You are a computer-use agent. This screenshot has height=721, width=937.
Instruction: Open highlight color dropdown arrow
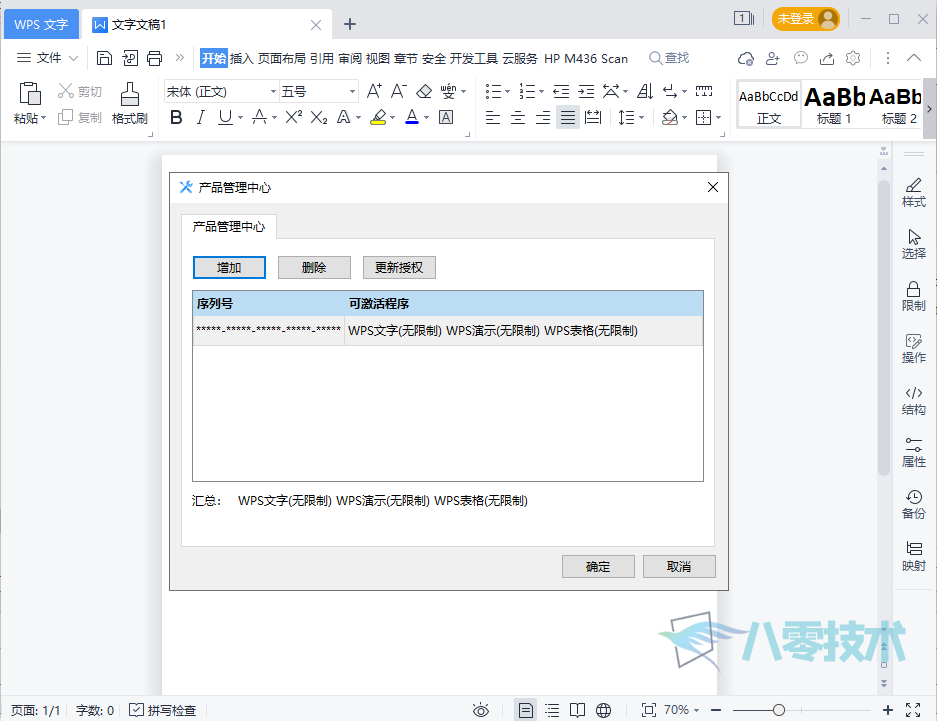(x=393, y=118)
